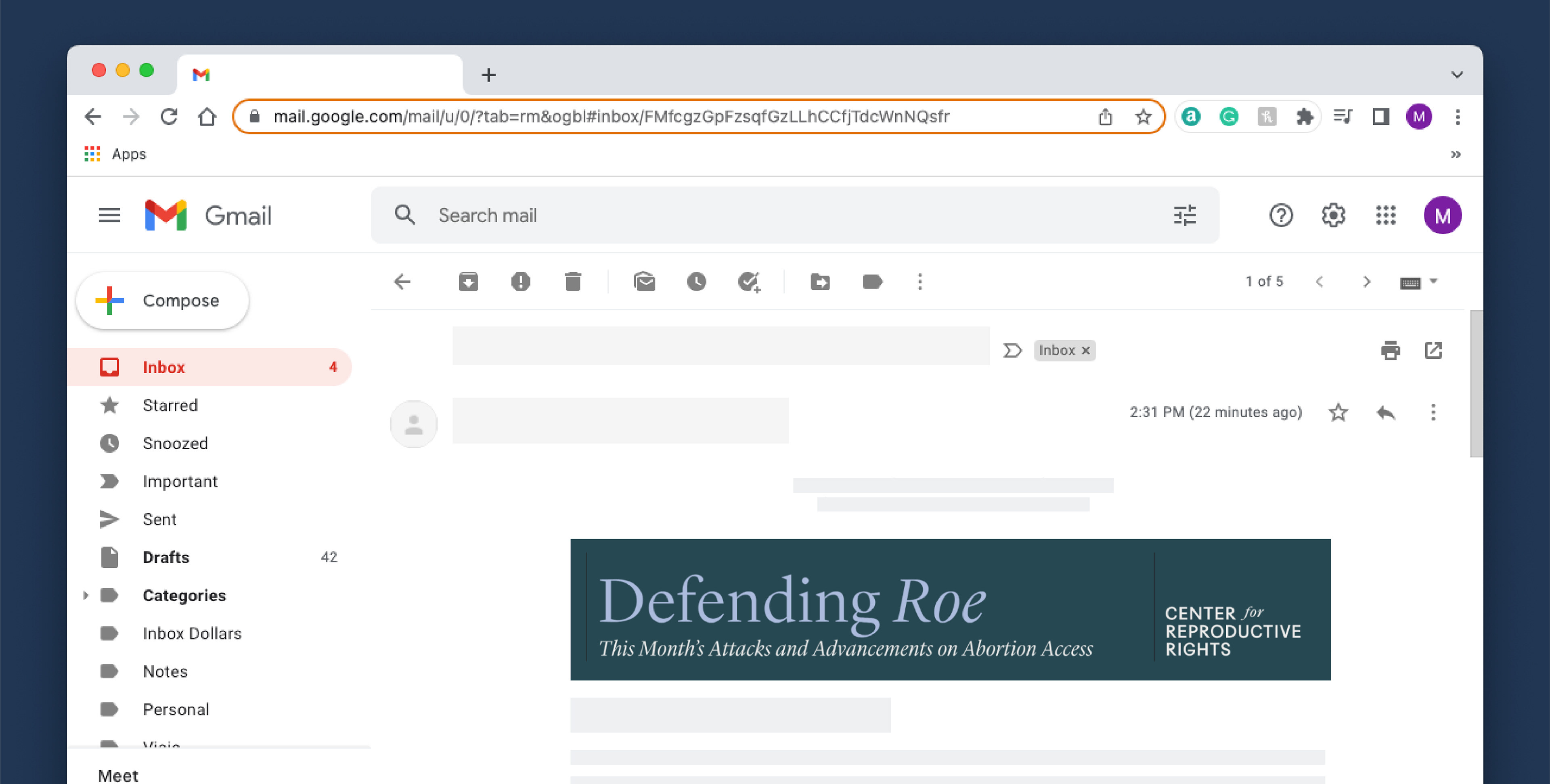The image size is (1550, 784).
Task: Open email in new window
Action: click(1433, 350)
